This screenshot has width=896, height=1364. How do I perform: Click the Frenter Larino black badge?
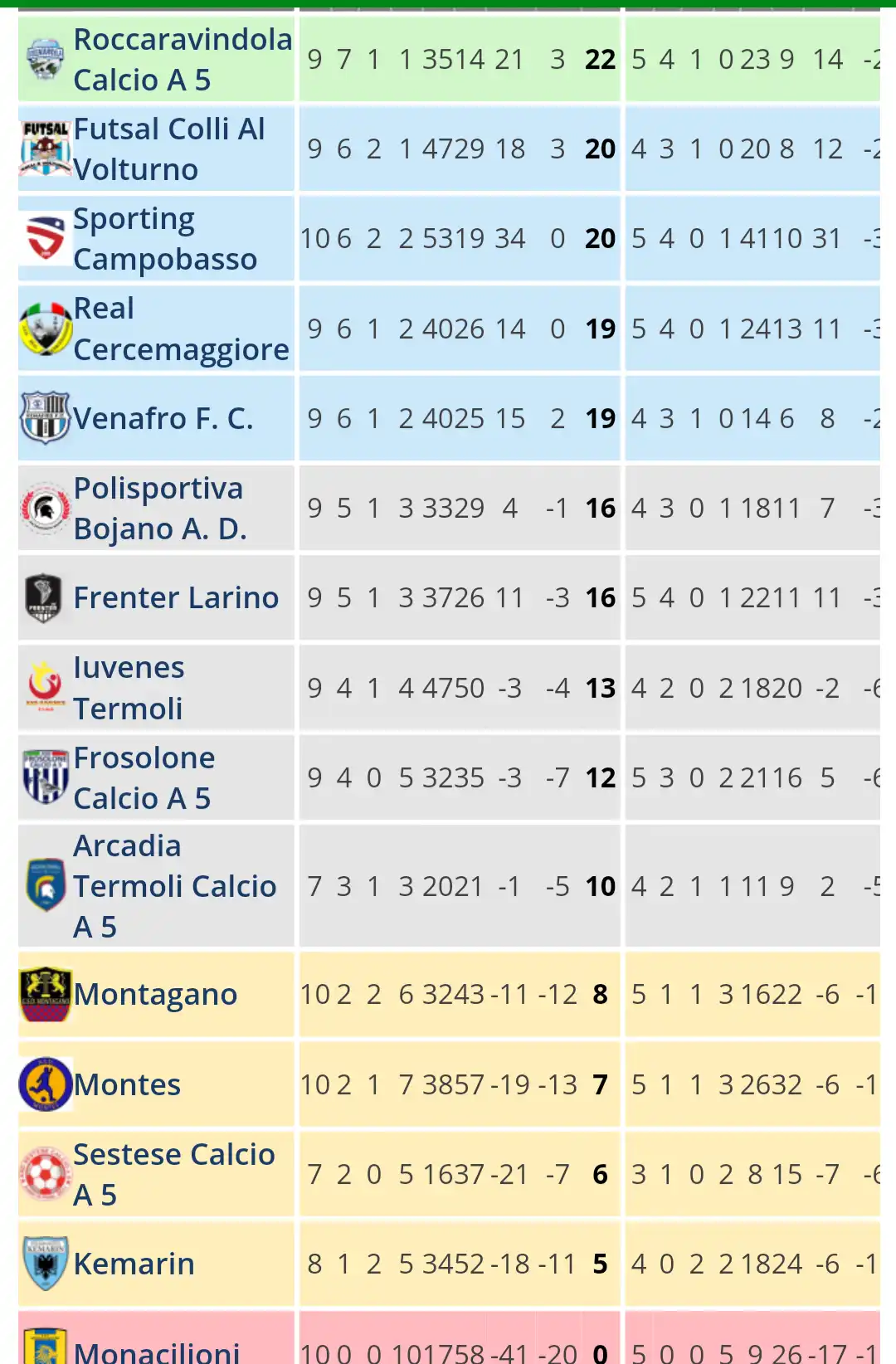click(x=44, y=597)
